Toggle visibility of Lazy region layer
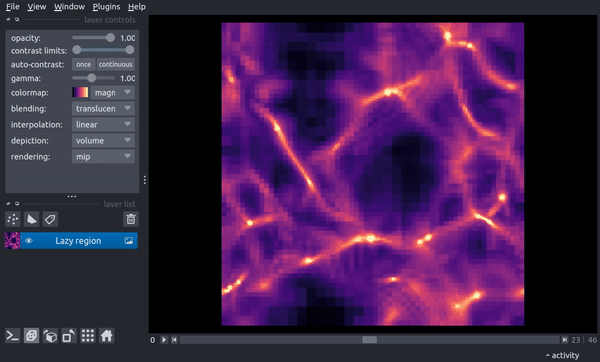 [29, 241]
